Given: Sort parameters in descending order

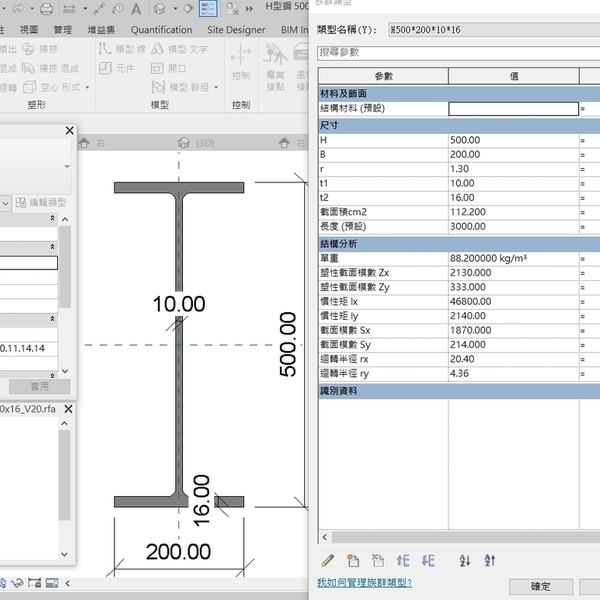Looking at the screenshot, I should [x=489, y=560].
